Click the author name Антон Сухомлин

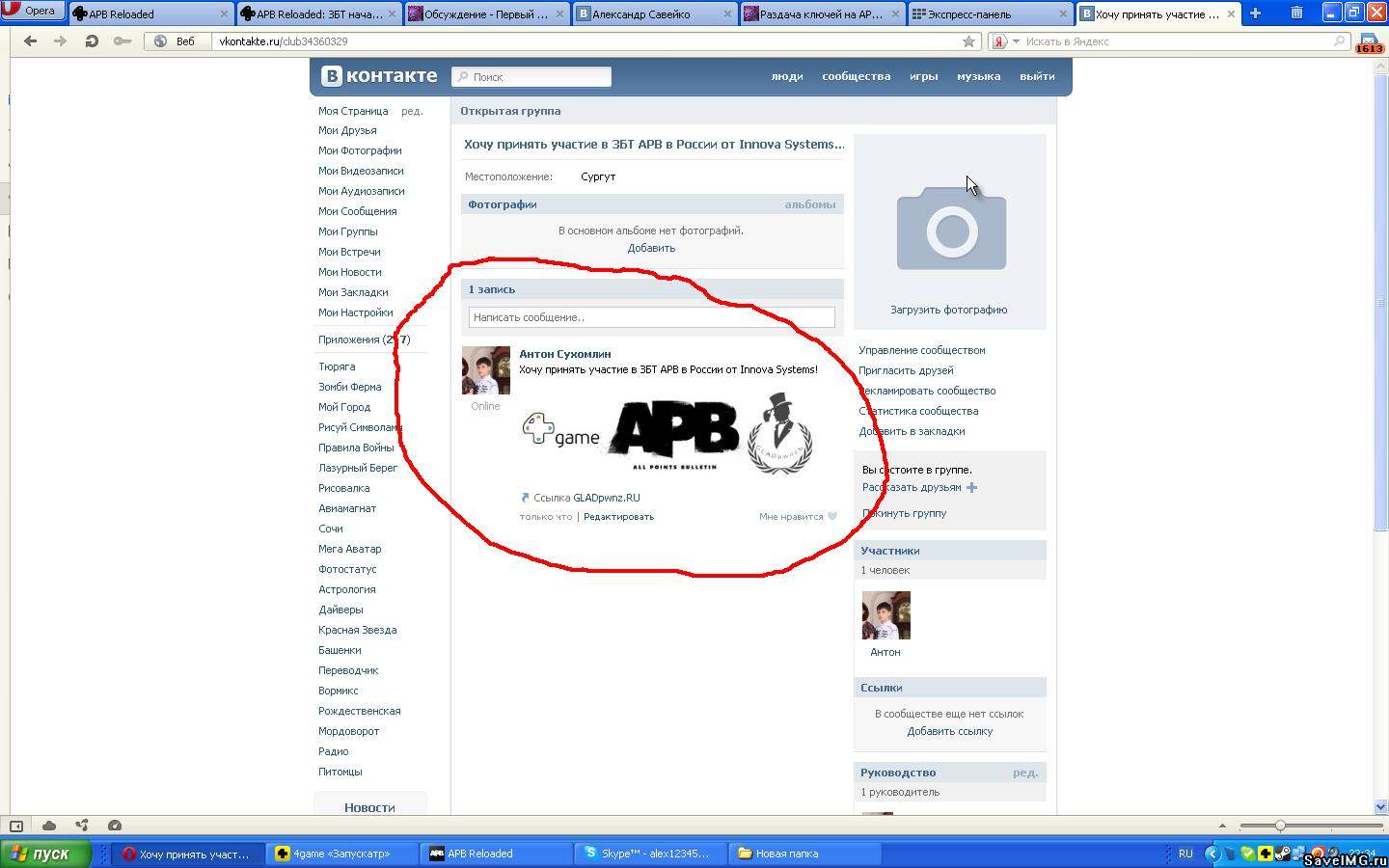tap(564, 354)
